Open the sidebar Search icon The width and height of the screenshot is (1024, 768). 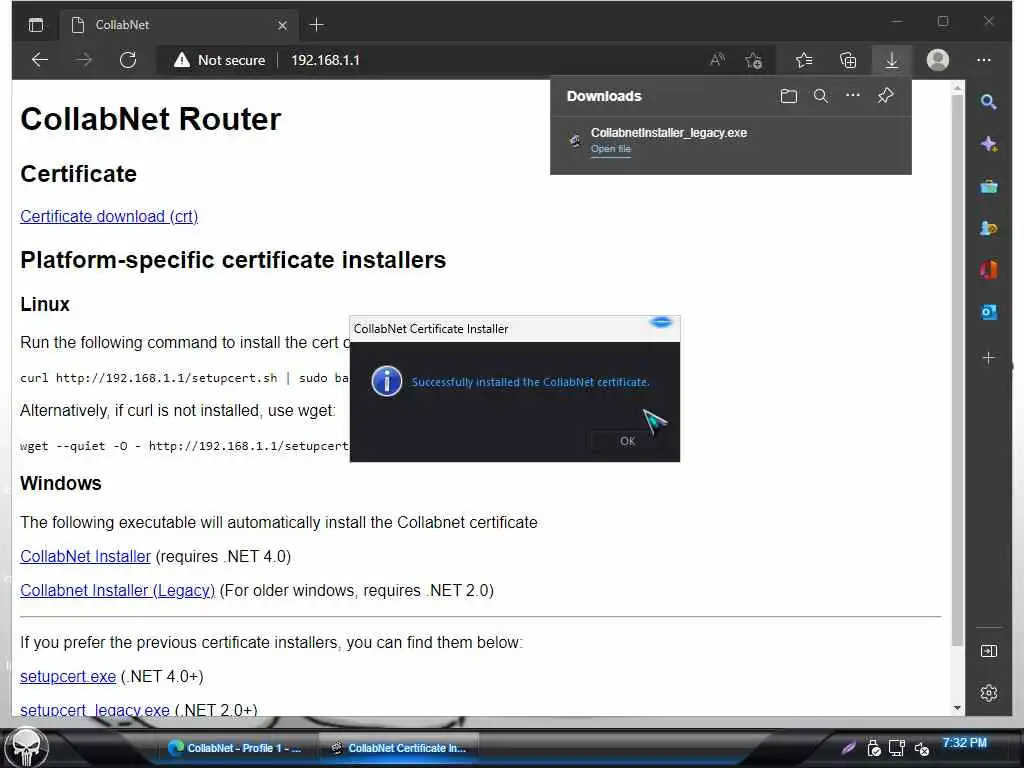click(x=988, y=101)
